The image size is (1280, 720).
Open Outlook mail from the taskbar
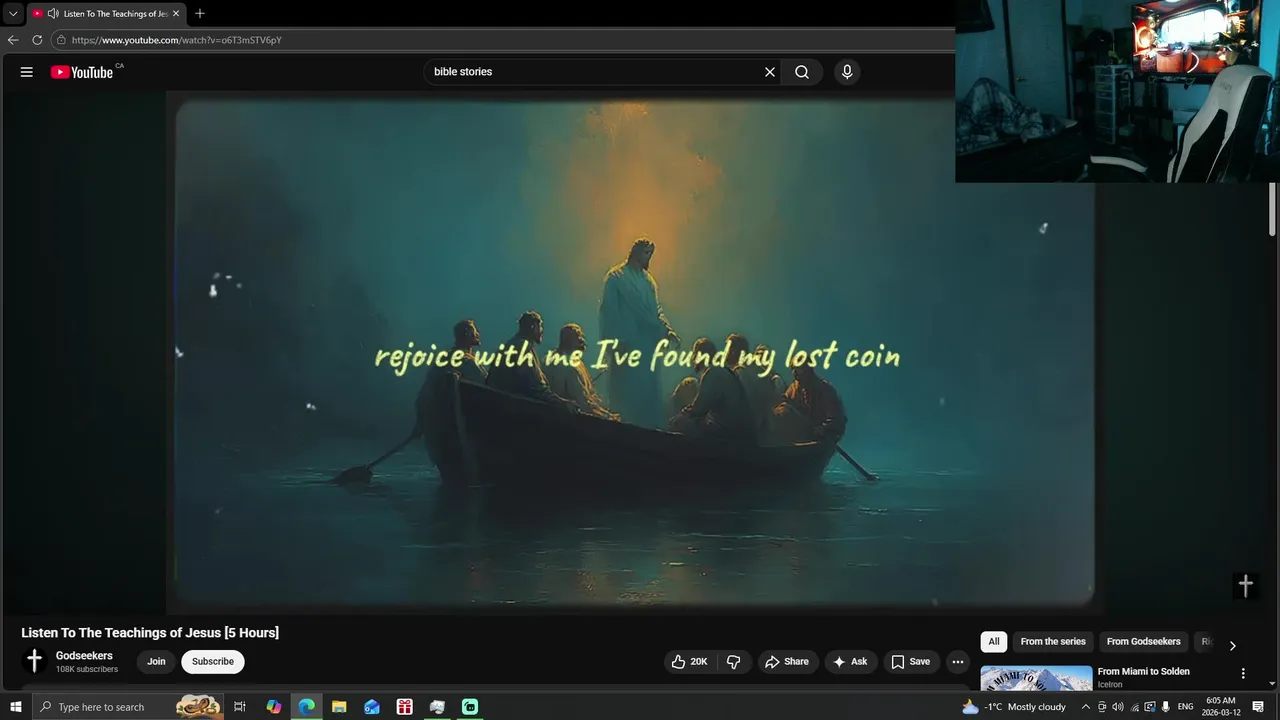point(372,707)
